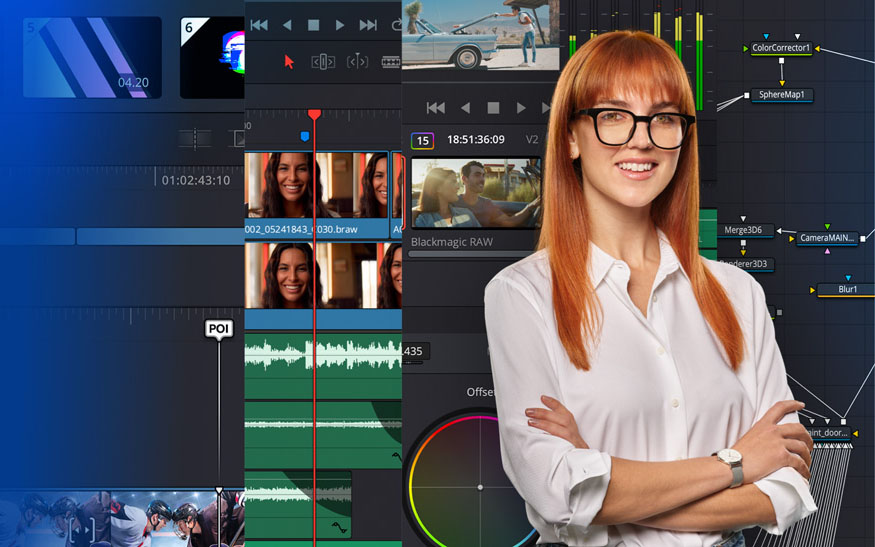Image resolution: width=875 pixels, height=547 pixels.
Task: Click reverse play above timecode 18:51:36:09
Action: click(465, 108)
